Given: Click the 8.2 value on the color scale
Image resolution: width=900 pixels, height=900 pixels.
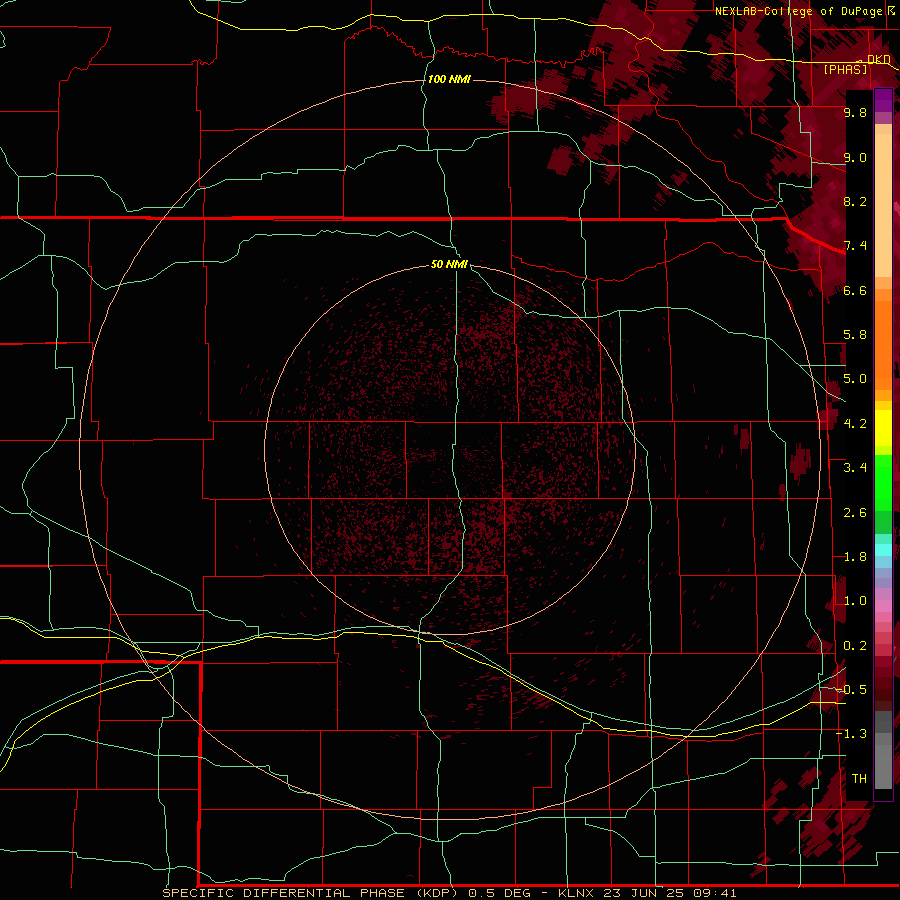Looking at the screenshot, I should coord(855,201).
